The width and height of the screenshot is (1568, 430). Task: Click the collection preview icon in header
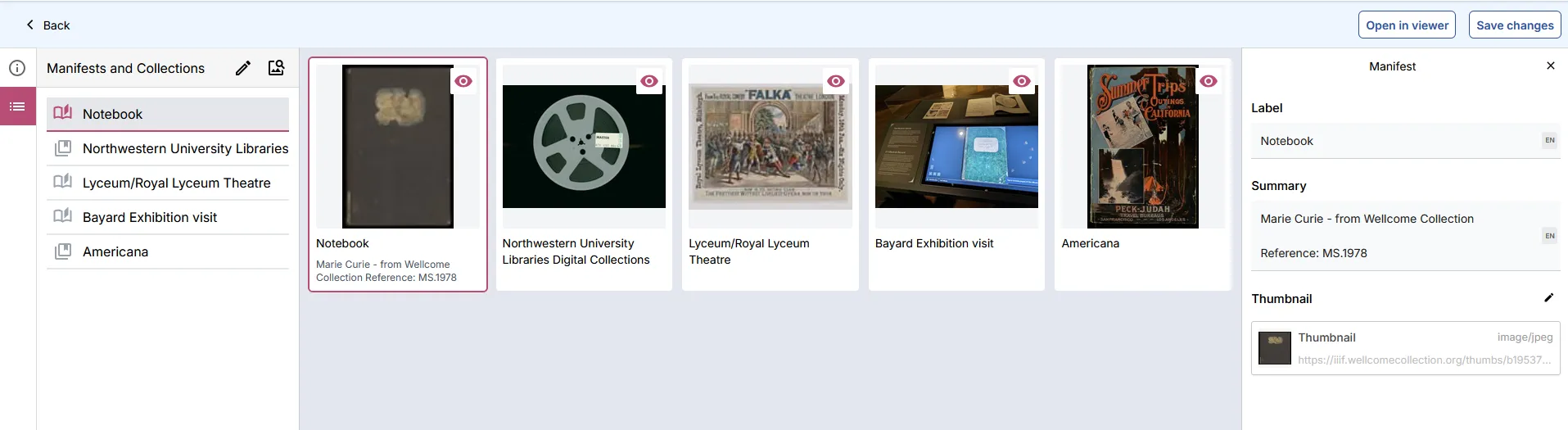(x=277, y=68)
